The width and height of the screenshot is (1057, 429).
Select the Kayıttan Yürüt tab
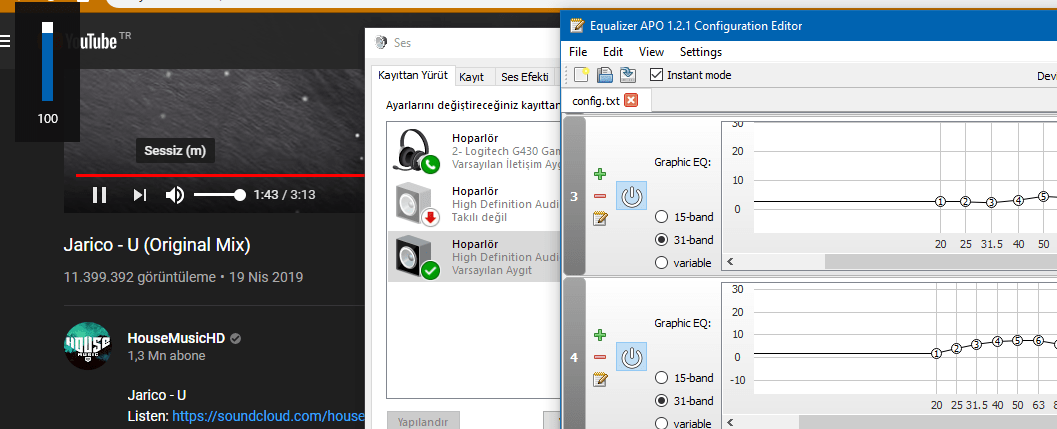tap(413, 75)
